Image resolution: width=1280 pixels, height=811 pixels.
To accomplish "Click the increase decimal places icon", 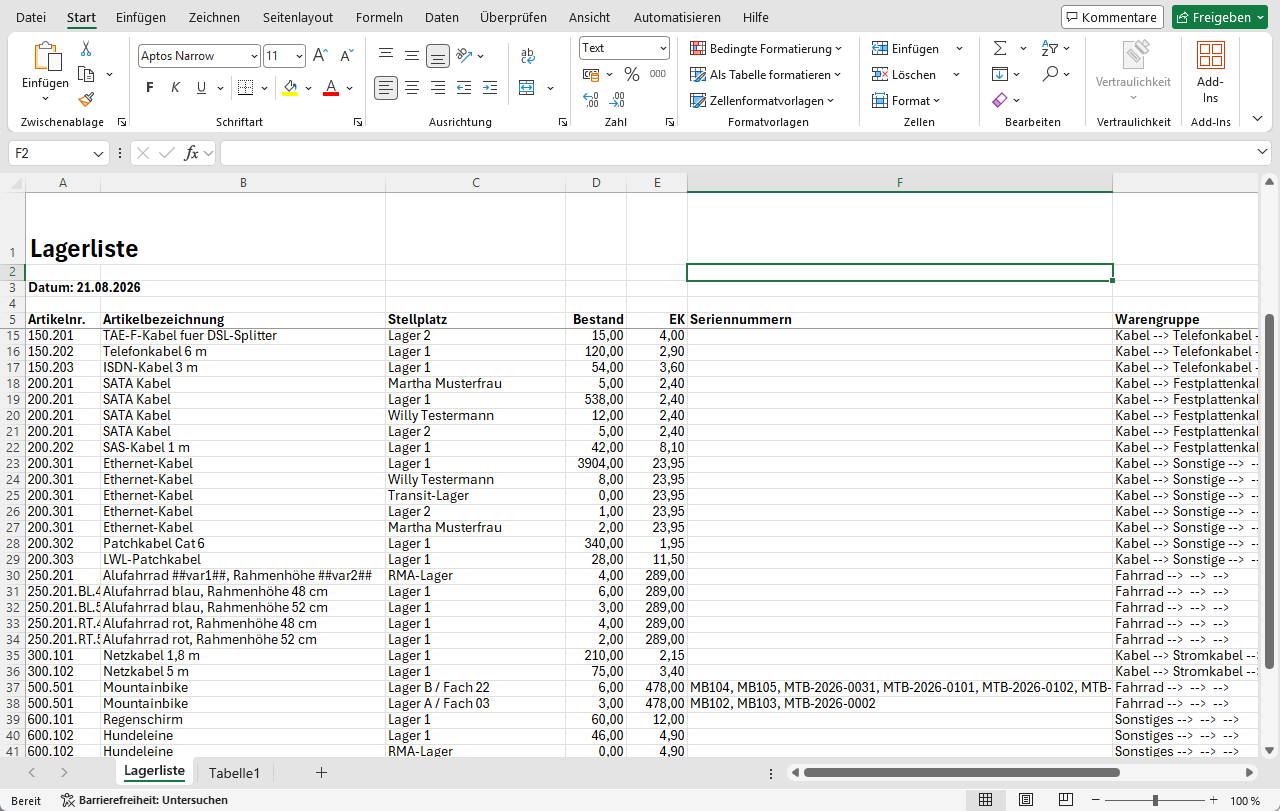I will [x=591, y=100].
